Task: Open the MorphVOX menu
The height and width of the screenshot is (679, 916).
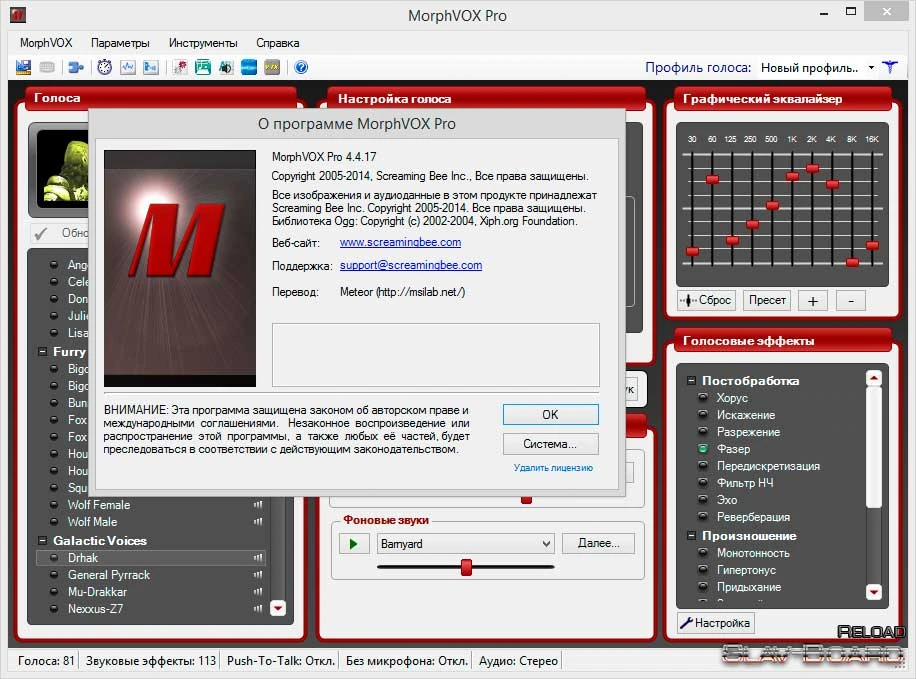Action: pos(46,43)
